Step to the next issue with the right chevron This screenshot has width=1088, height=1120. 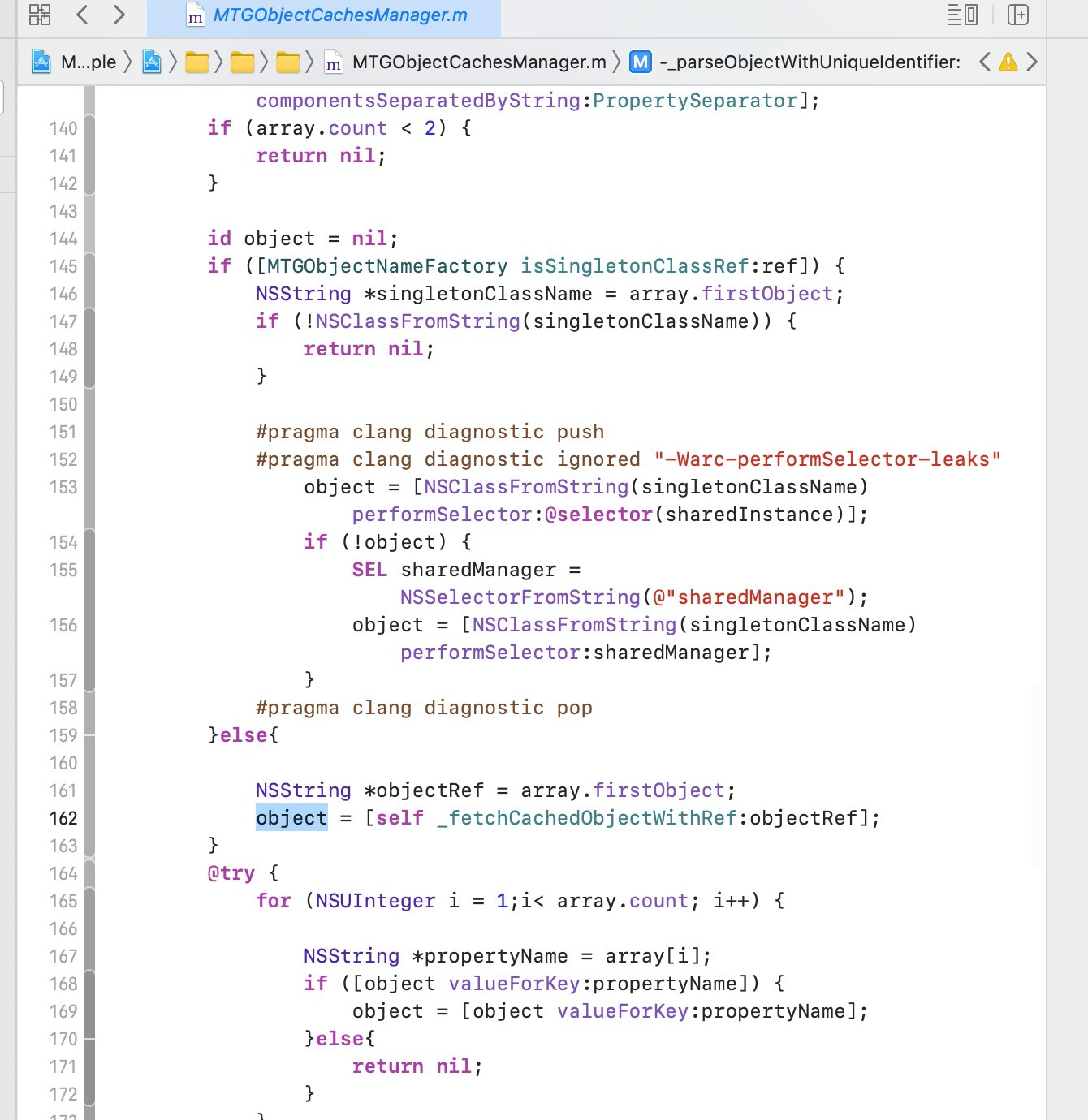tap(1032, 62)
